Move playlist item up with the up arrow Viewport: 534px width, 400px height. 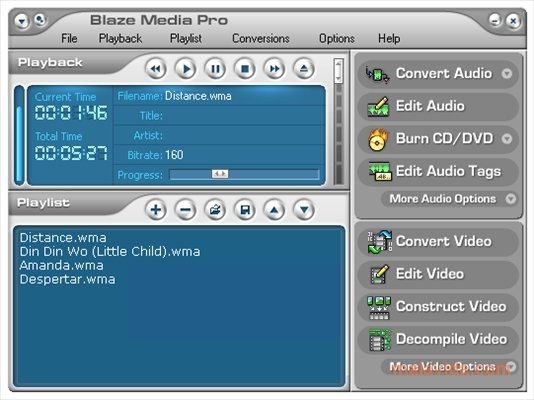[274, 210]
